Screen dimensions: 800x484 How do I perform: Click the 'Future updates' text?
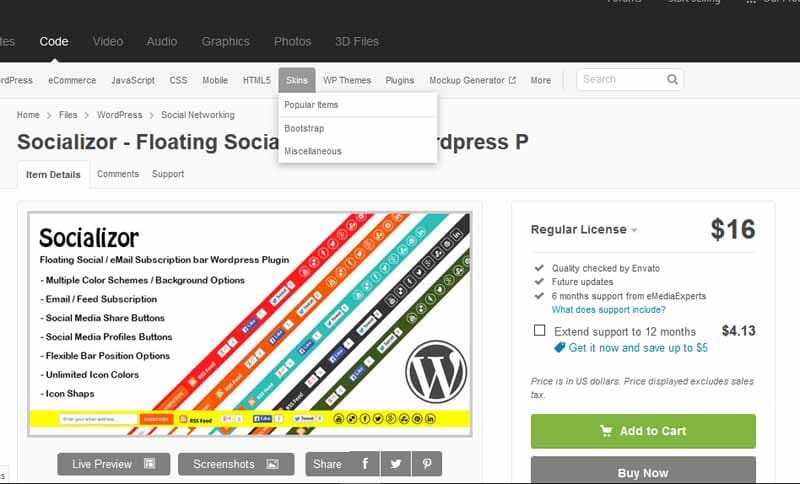click(x=582, y=282)
